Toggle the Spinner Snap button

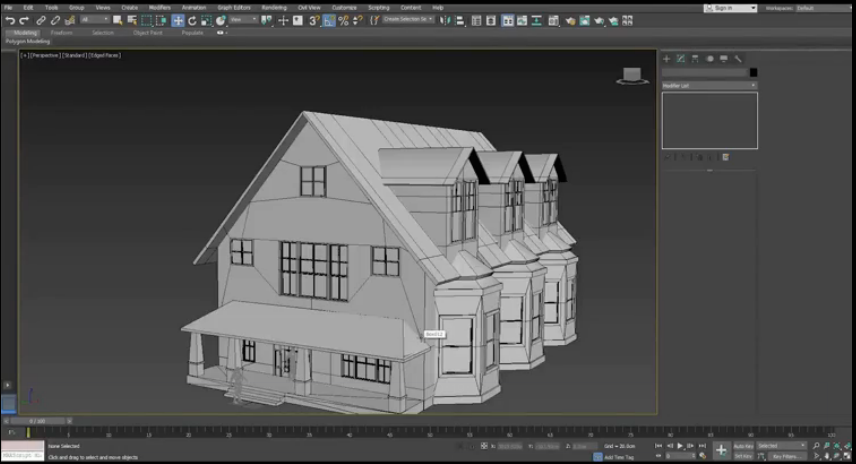point(358,21)
